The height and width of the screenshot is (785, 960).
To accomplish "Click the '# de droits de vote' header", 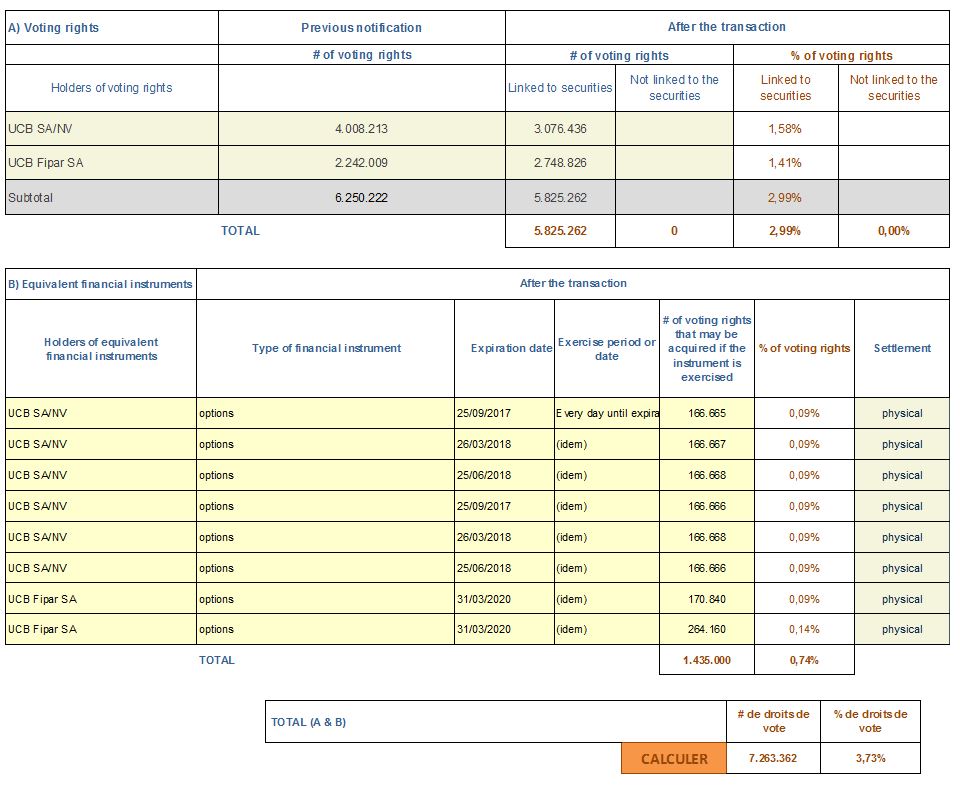I will click(773, 721).
